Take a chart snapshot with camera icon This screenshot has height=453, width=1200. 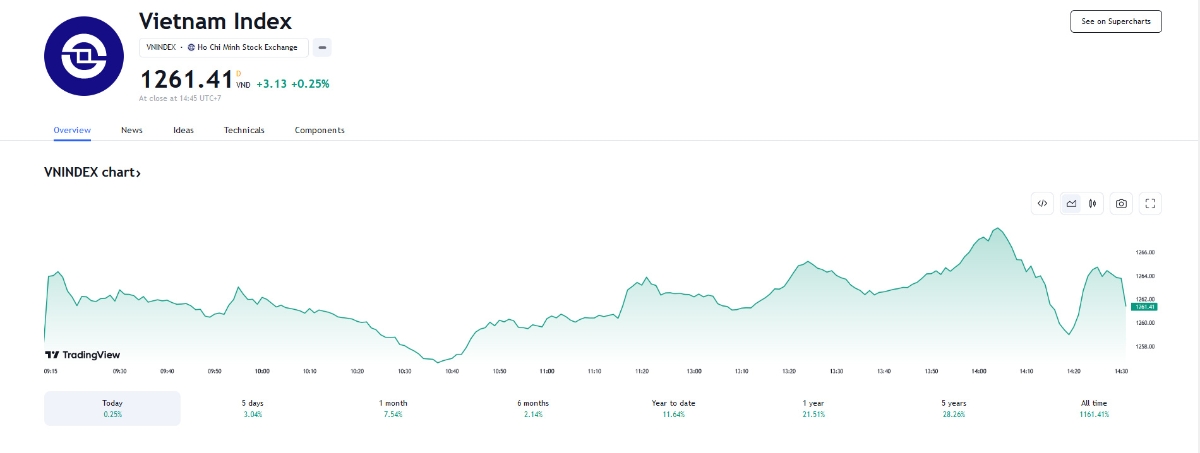coord(1122,203)
